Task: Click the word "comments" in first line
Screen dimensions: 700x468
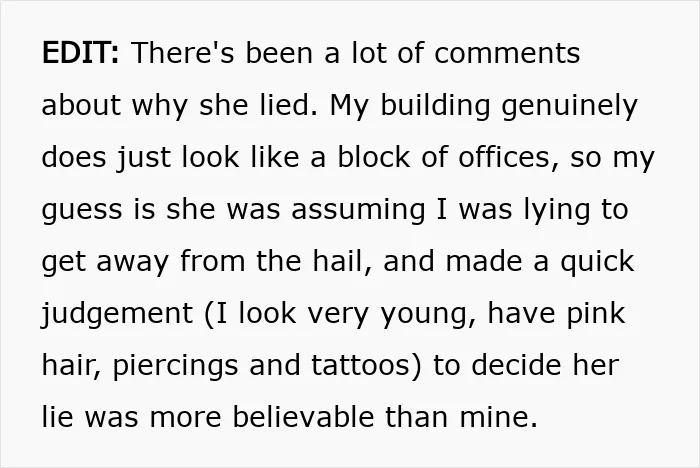Action: 507,53
